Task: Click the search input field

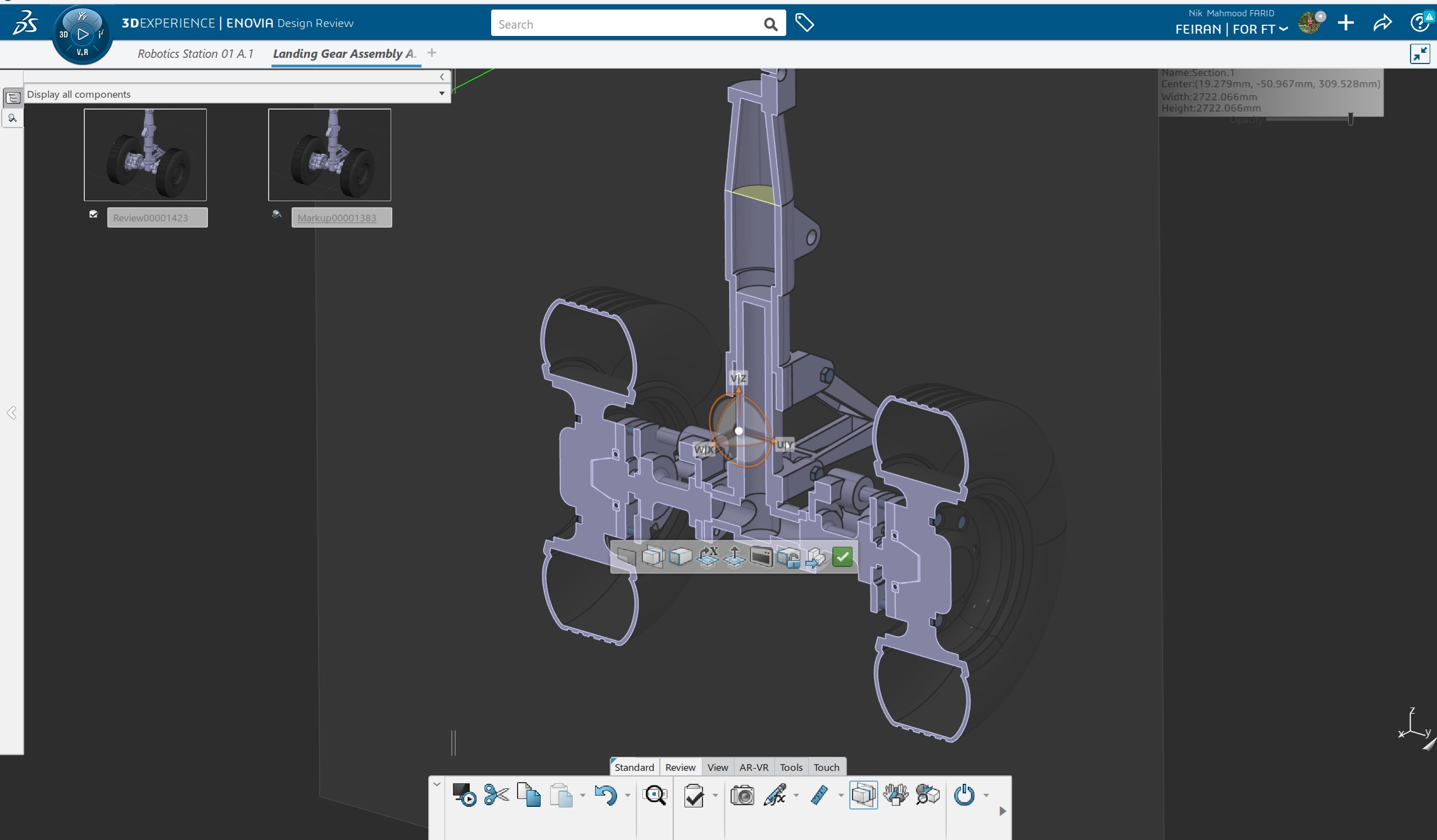Action: [x=631, y=22]
